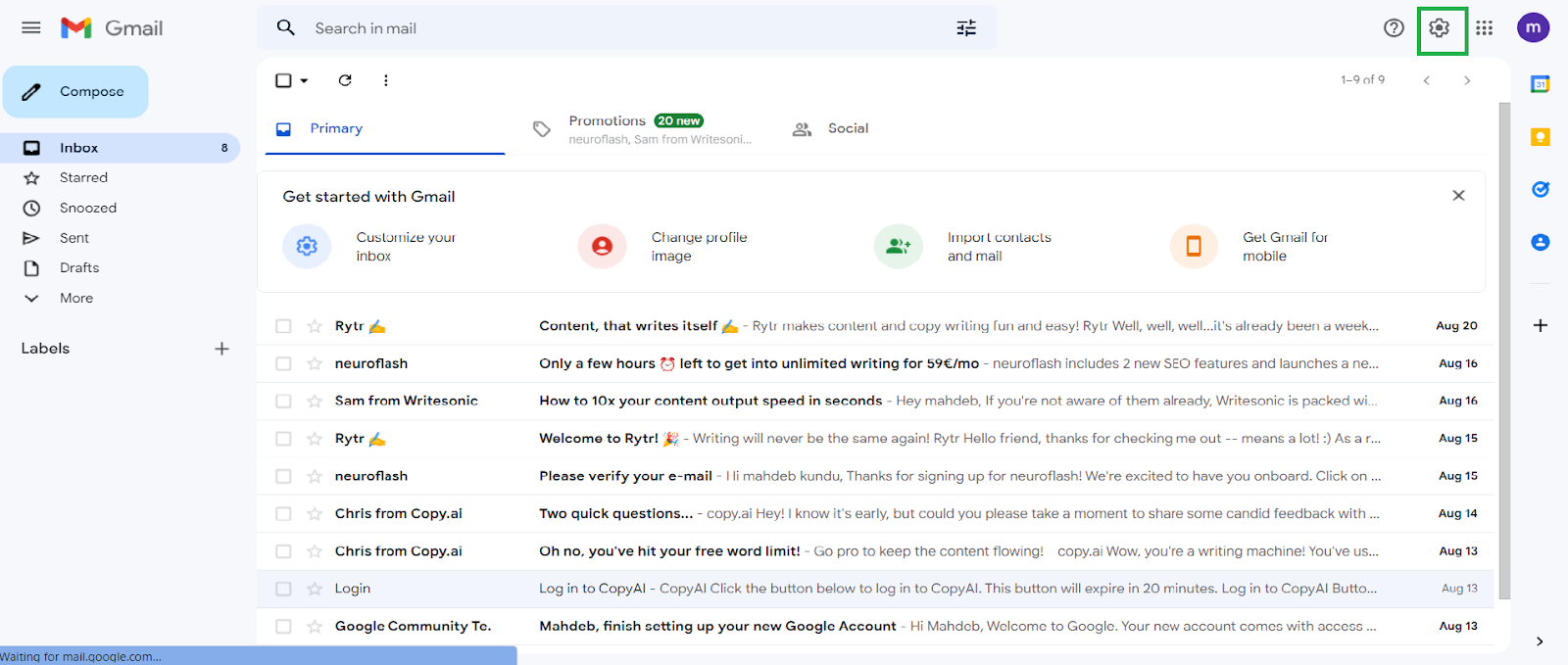Click the Import contacts and mail icon

[x=899, y=246]
